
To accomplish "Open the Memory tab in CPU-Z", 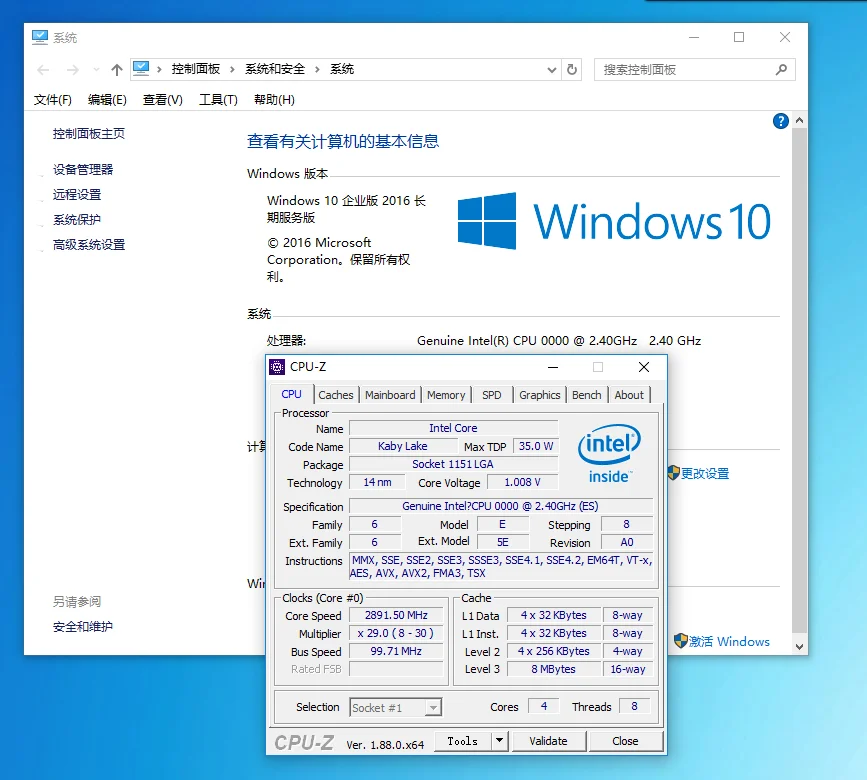I will pos(446,395).
